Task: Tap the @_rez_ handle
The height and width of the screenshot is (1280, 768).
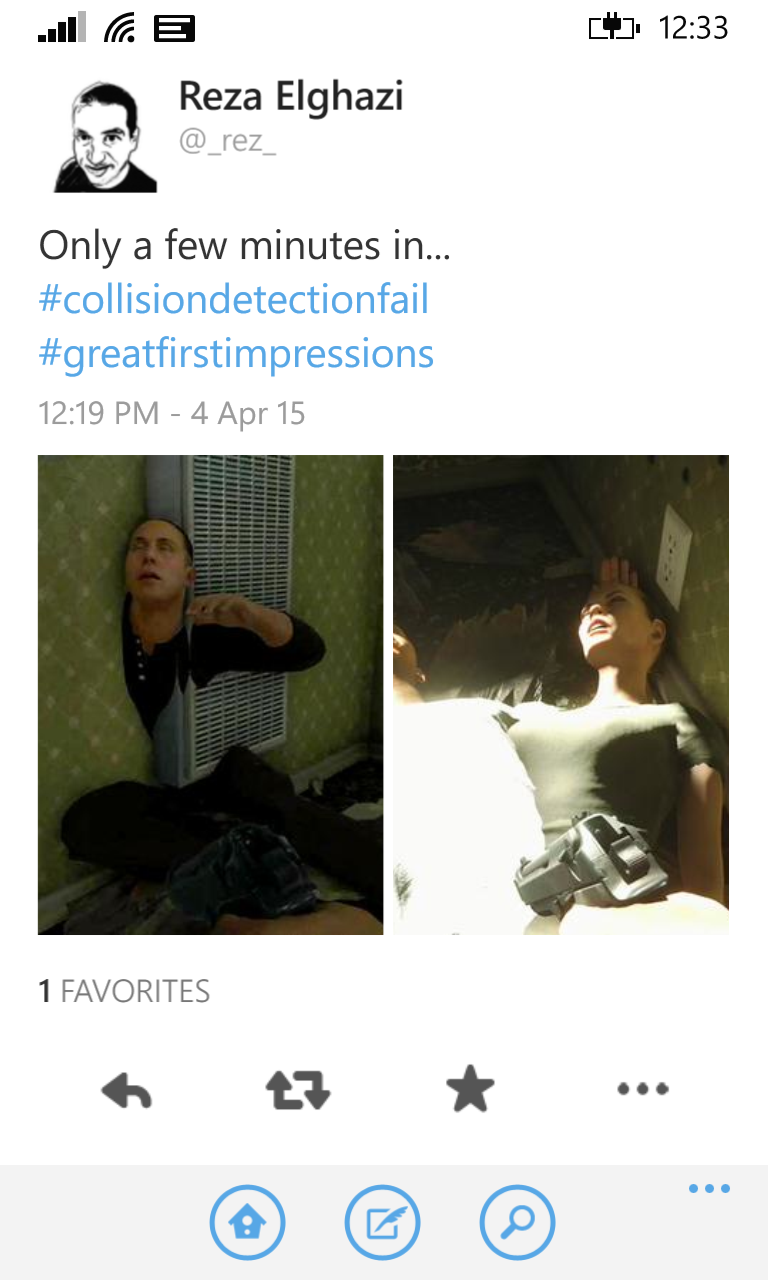Action: pos(227,141)
